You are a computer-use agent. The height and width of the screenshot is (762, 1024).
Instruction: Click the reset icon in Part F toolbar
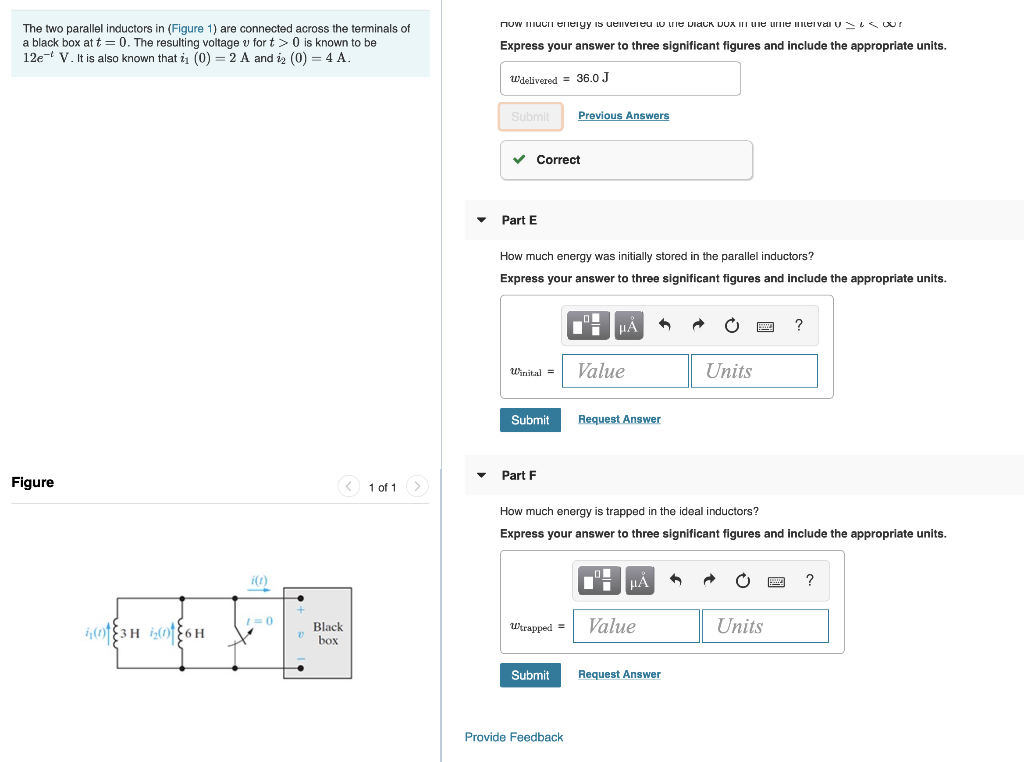tap(743, 580)
